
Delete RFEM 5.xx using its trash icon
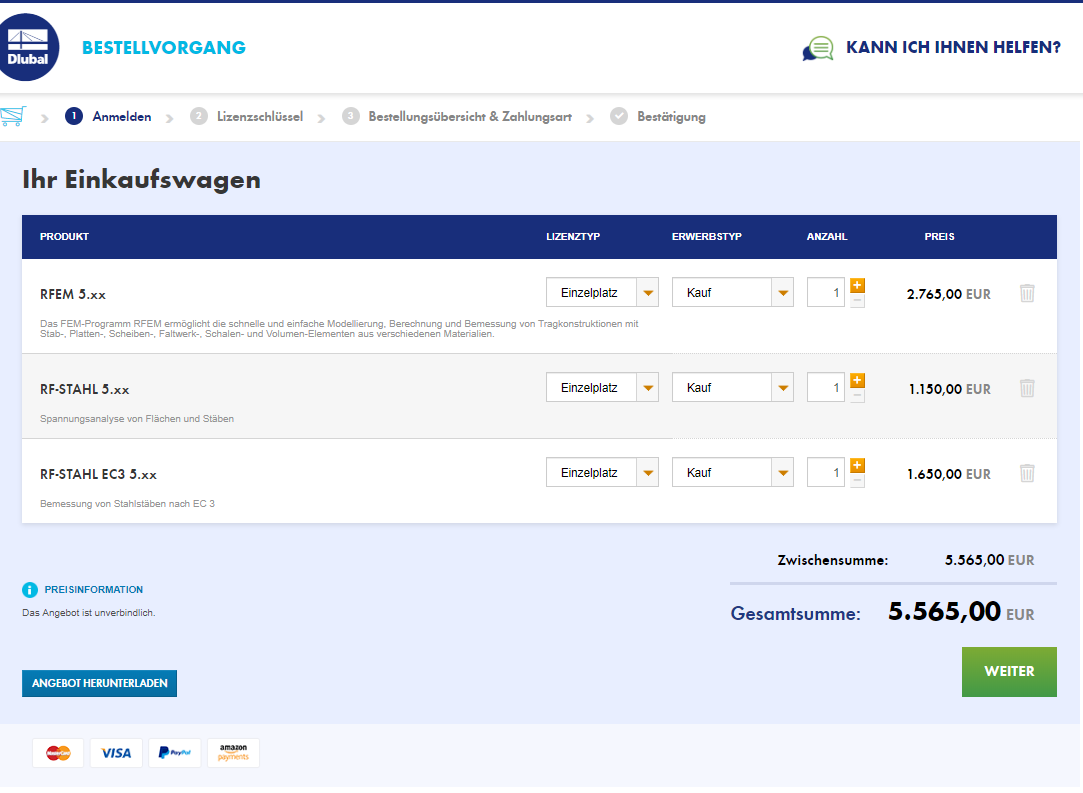click(1027, 291)
